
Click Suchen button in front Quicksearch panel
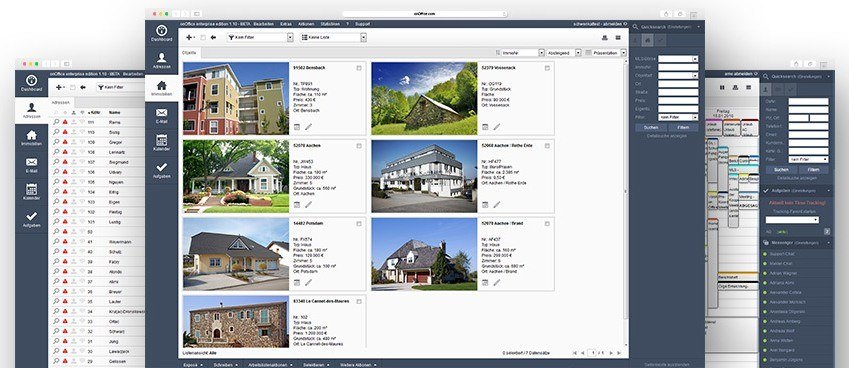(x=651, y=128)
